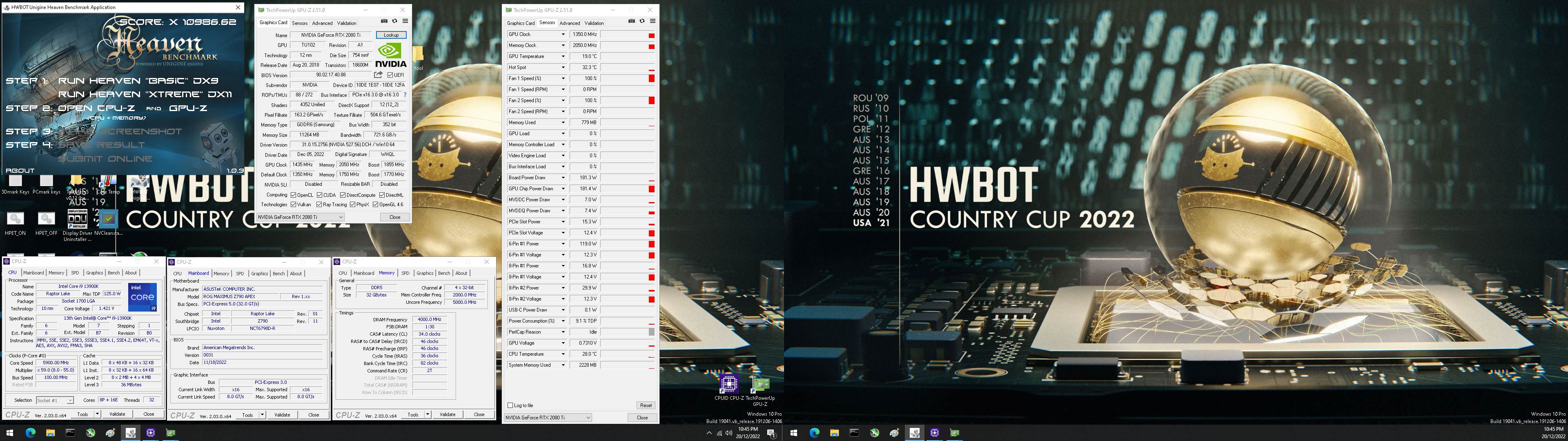Viewport: 1568px width, 441px height.
Task: Click the NVIDIA logo in GPU-Z
Action: pos(391,54)
